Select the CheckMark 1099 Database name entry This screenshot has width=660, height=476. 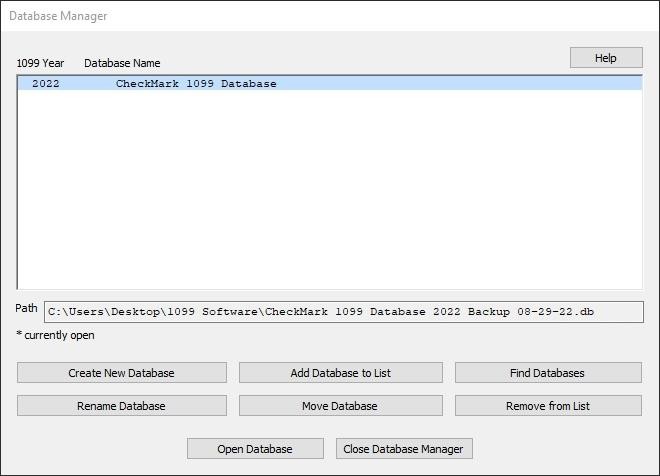point(196,84)
